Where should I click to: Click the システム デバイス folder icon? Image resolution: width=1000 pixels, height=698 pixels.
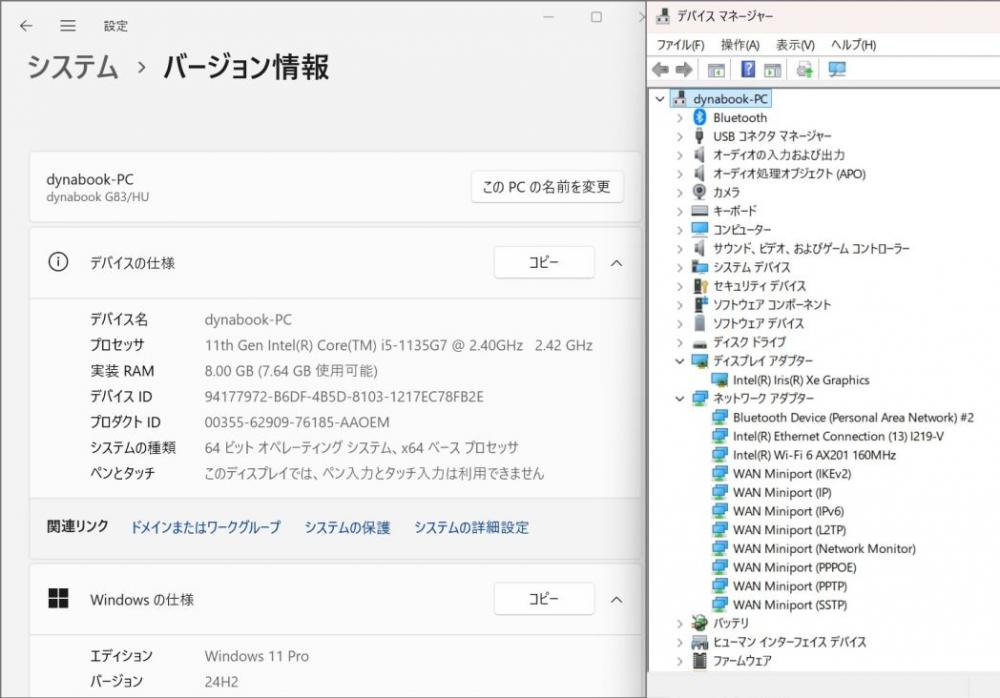tap(700, 267)
